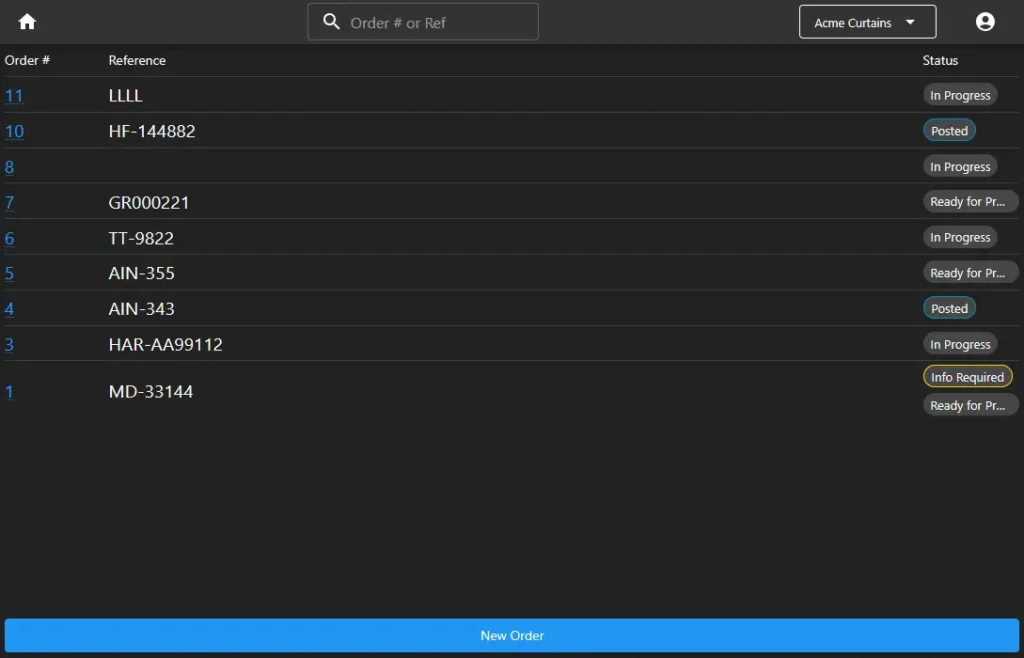The width and height of the screenshot is (1024, 658).
Task: Open order number 8
Action: [x=9, y=167]
